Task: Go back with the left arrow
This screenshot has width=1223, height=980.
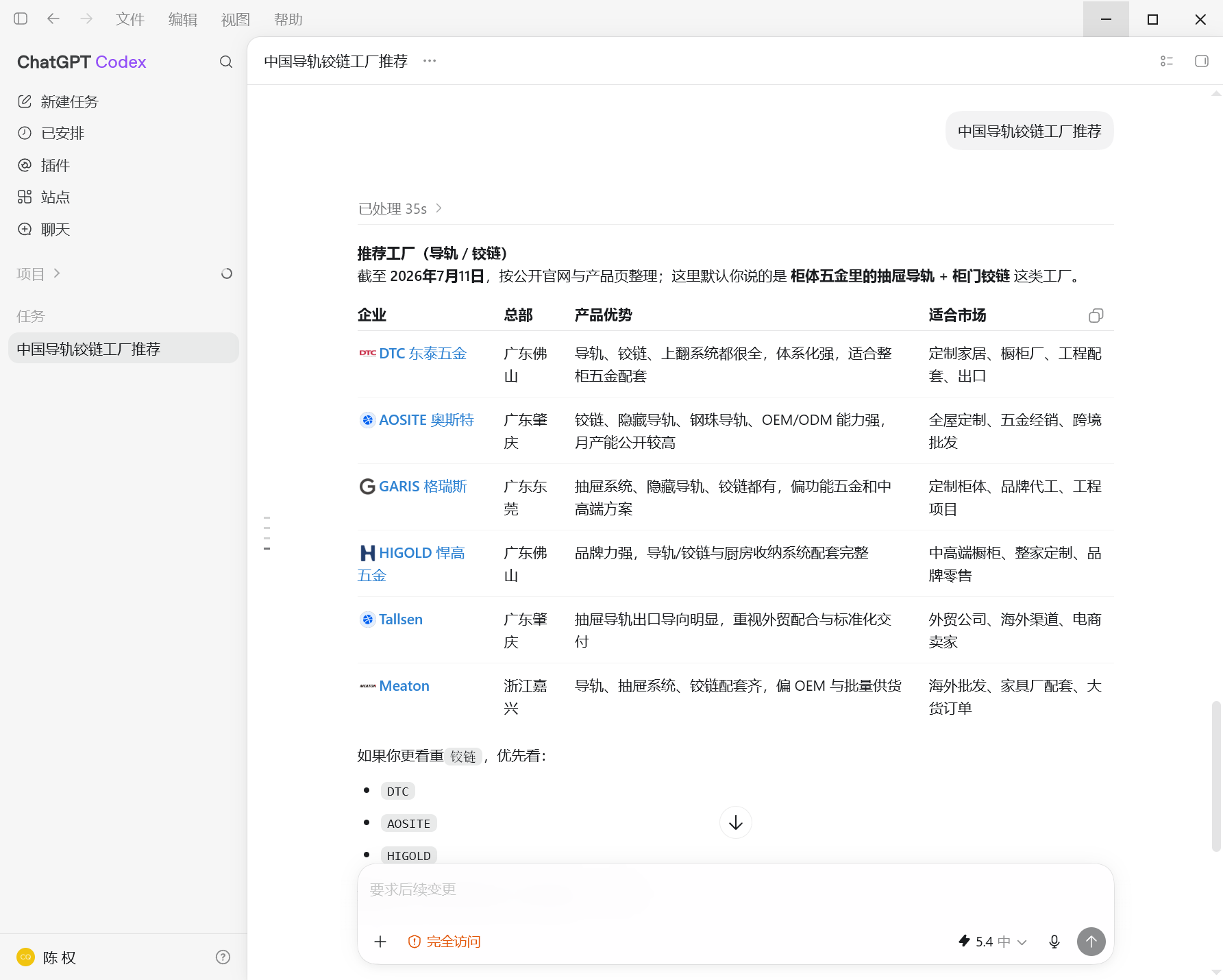Action: pos(53,19)
